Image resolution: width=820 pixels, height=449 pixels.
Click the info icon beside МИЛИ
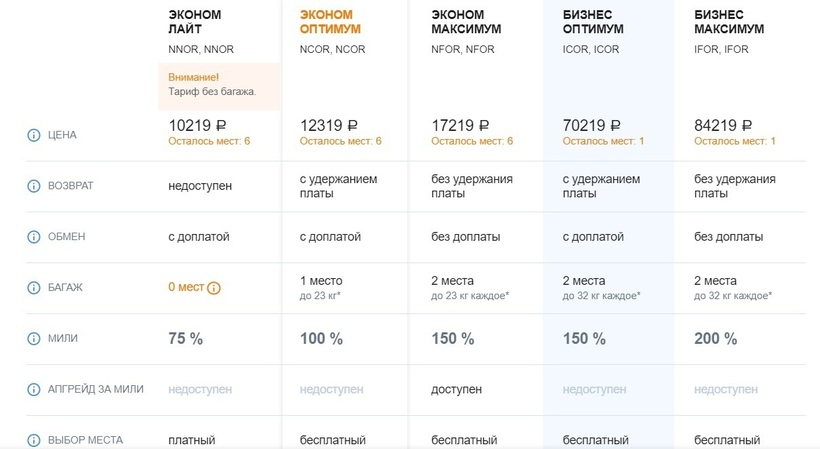point(33,339)
